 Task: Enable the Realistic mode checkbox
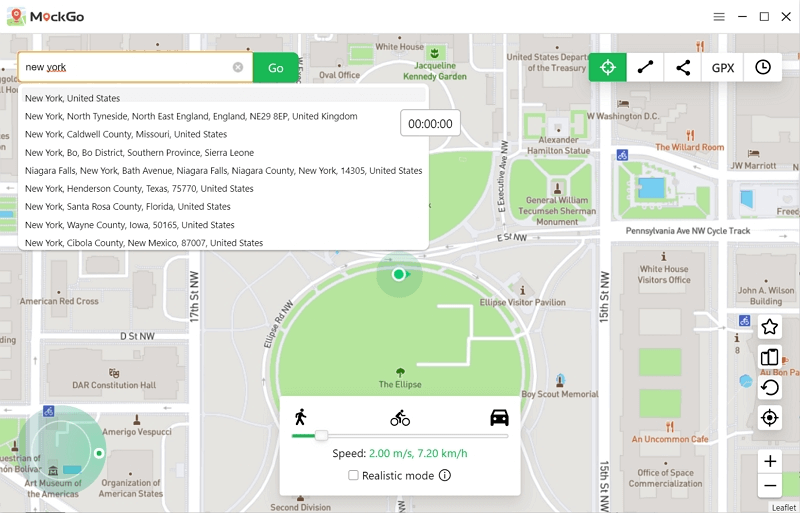click(353, 476)
